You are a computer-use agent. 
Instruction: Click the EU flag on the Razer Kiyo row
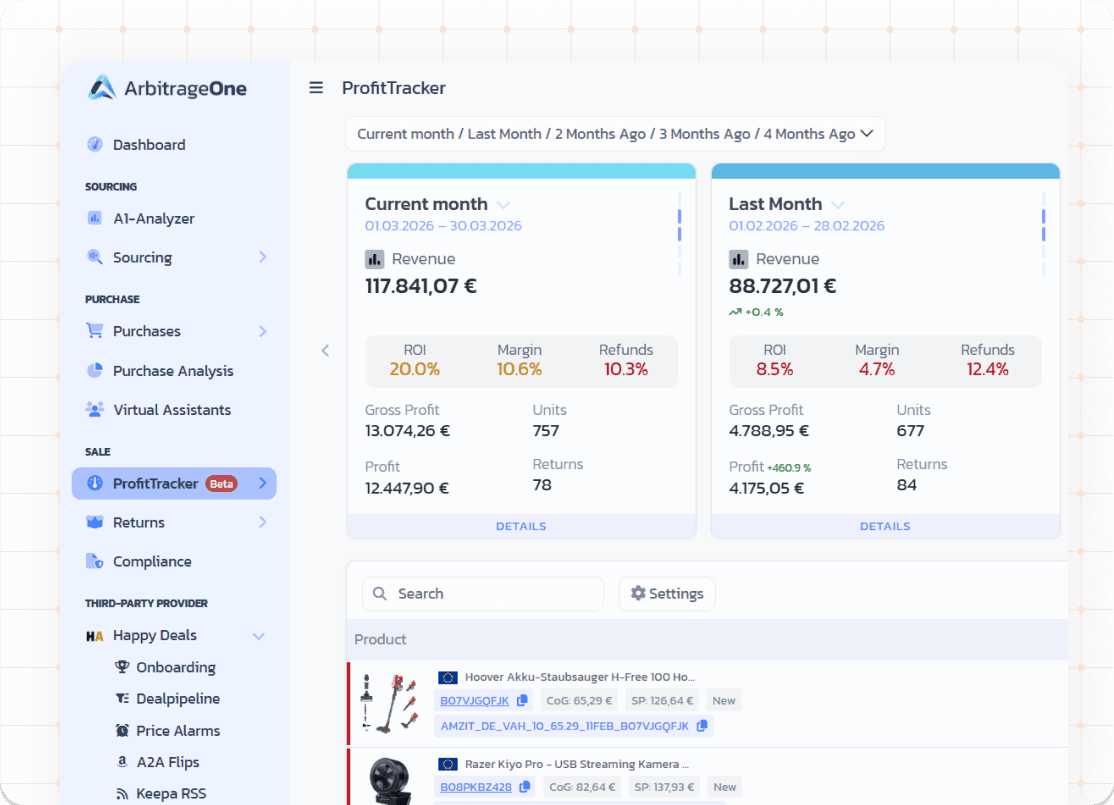pyautogui.click(x=448, y=764)
